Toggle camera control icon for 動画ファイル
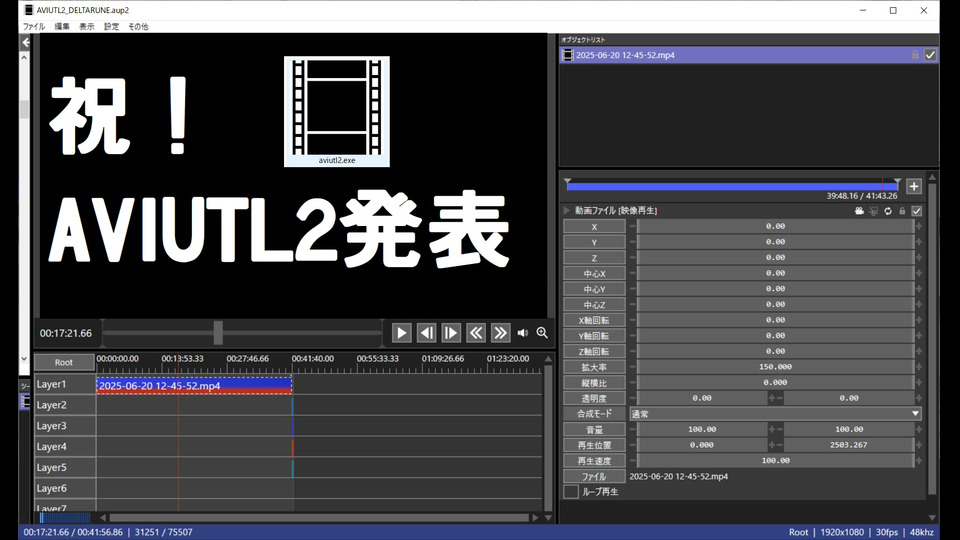960x540 pixels. [860, 211]
